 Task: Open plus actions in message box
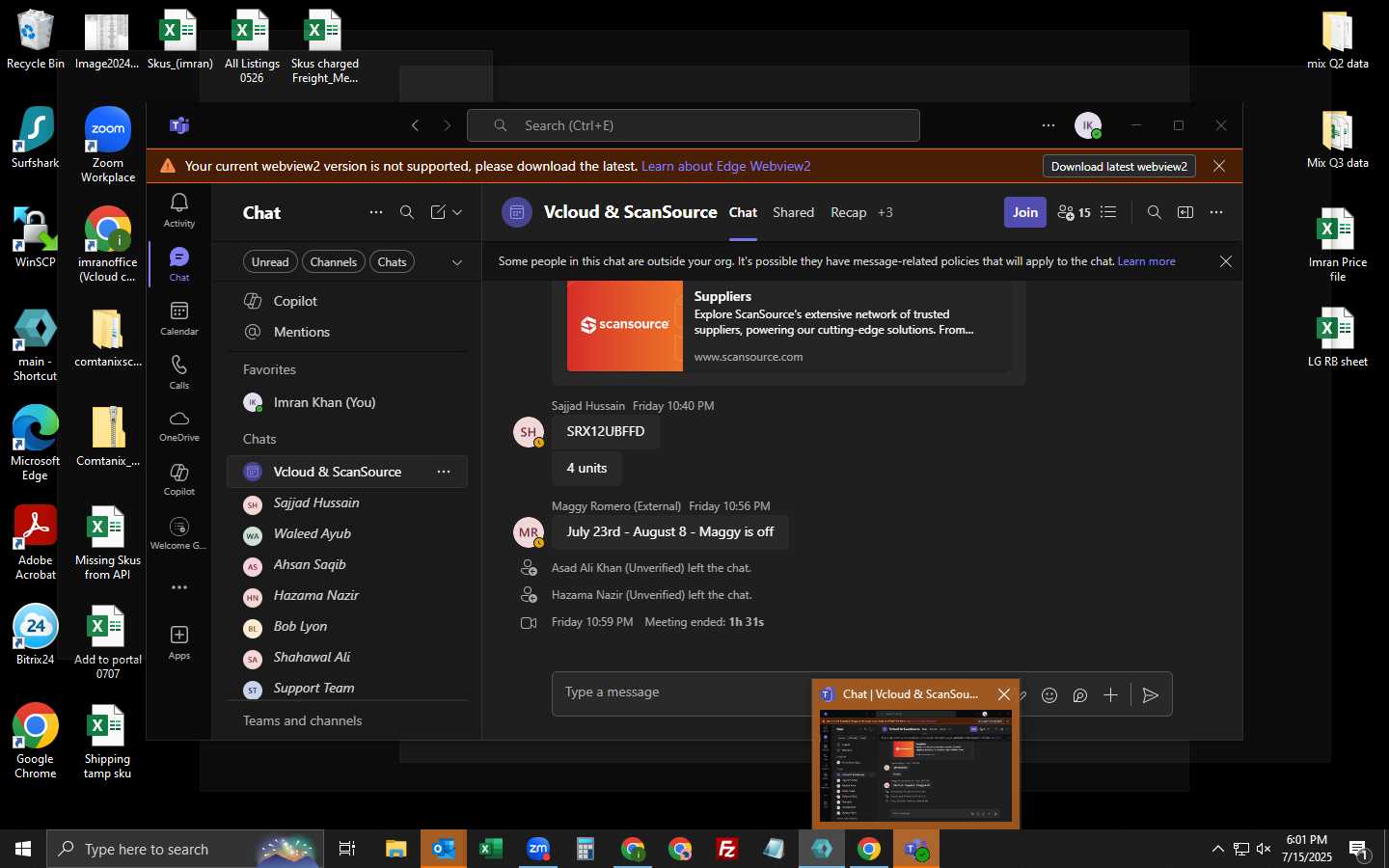1110,695
